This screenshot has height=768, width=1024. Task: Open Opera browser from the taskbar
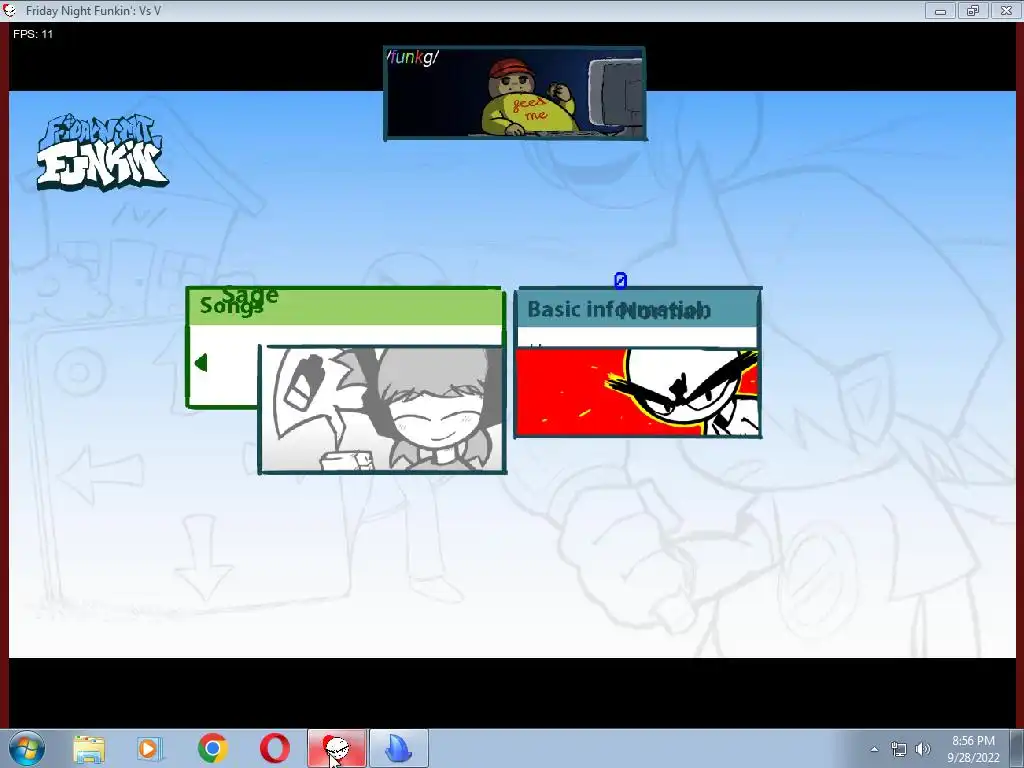(274, 748)
